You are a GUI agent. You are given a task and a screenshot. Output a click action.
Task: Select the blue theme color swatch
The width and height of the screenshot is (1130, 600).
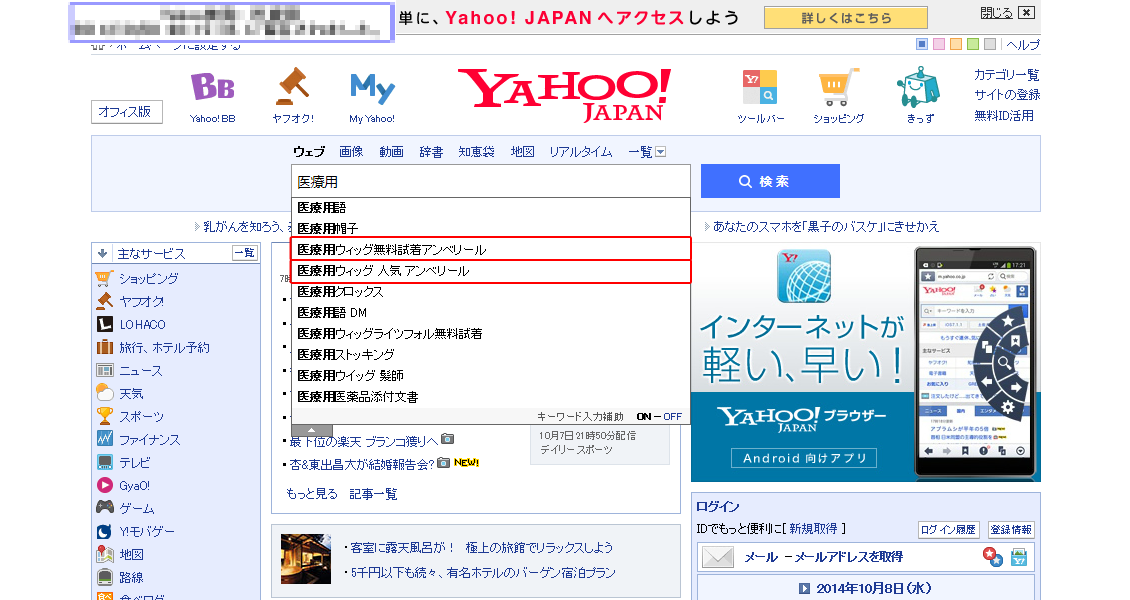(x=921, y=45)
